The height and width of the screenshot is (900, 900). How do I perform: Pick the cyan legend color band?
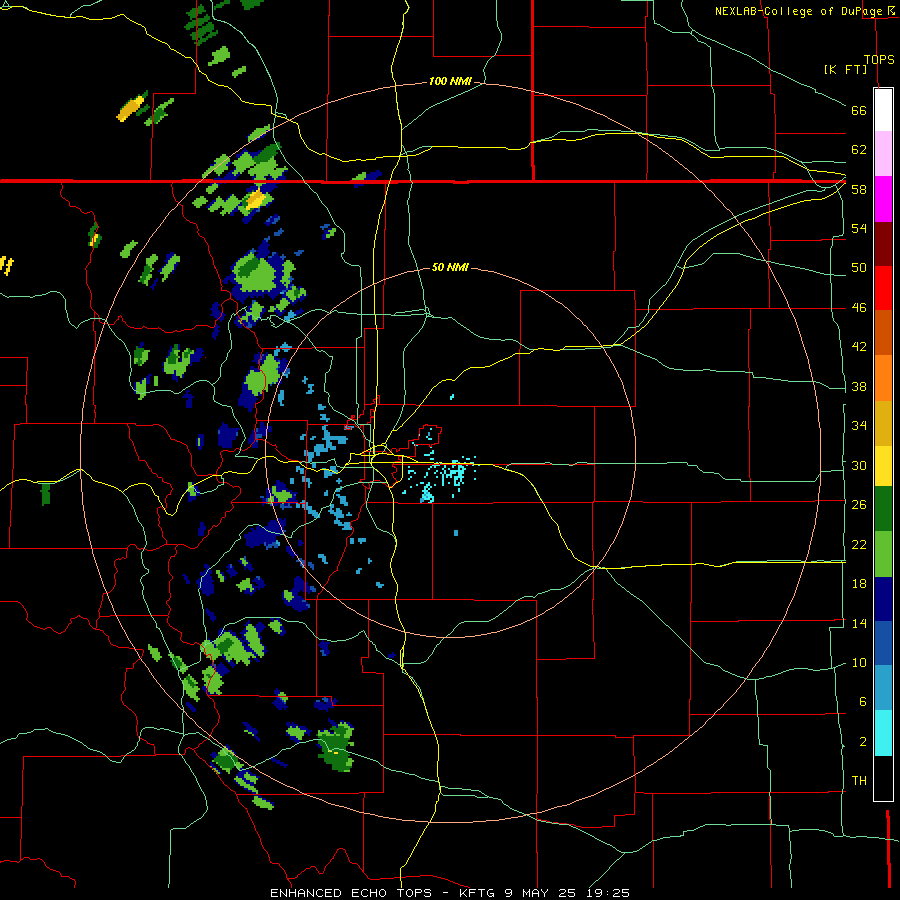[883, 733]
